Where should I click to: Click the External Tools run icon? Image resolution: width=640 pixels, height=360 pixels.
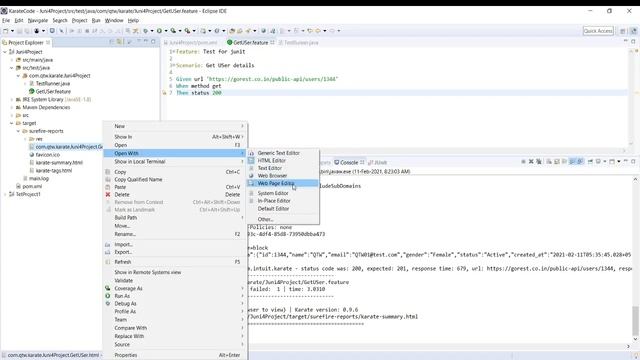(187, 31)
